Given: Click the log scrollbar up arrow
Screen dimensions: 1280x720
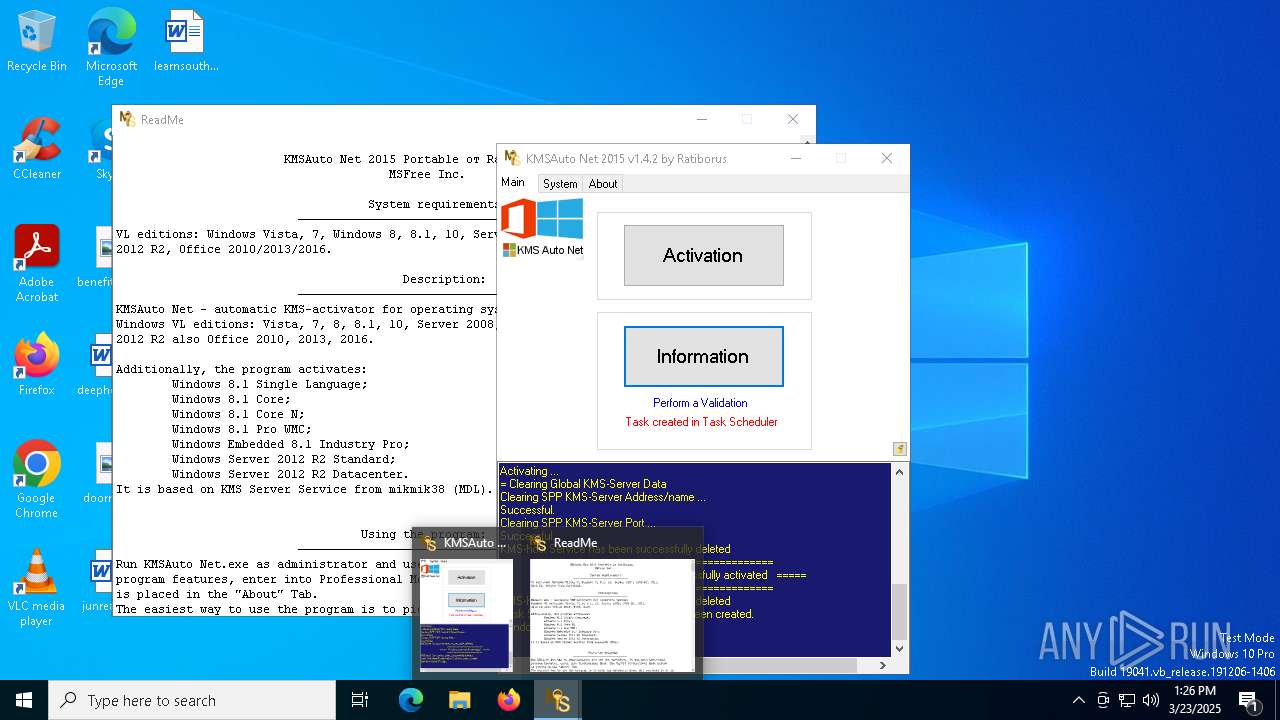Looking at the screenshot, I should pyautogui.click(x=899, y=472).
